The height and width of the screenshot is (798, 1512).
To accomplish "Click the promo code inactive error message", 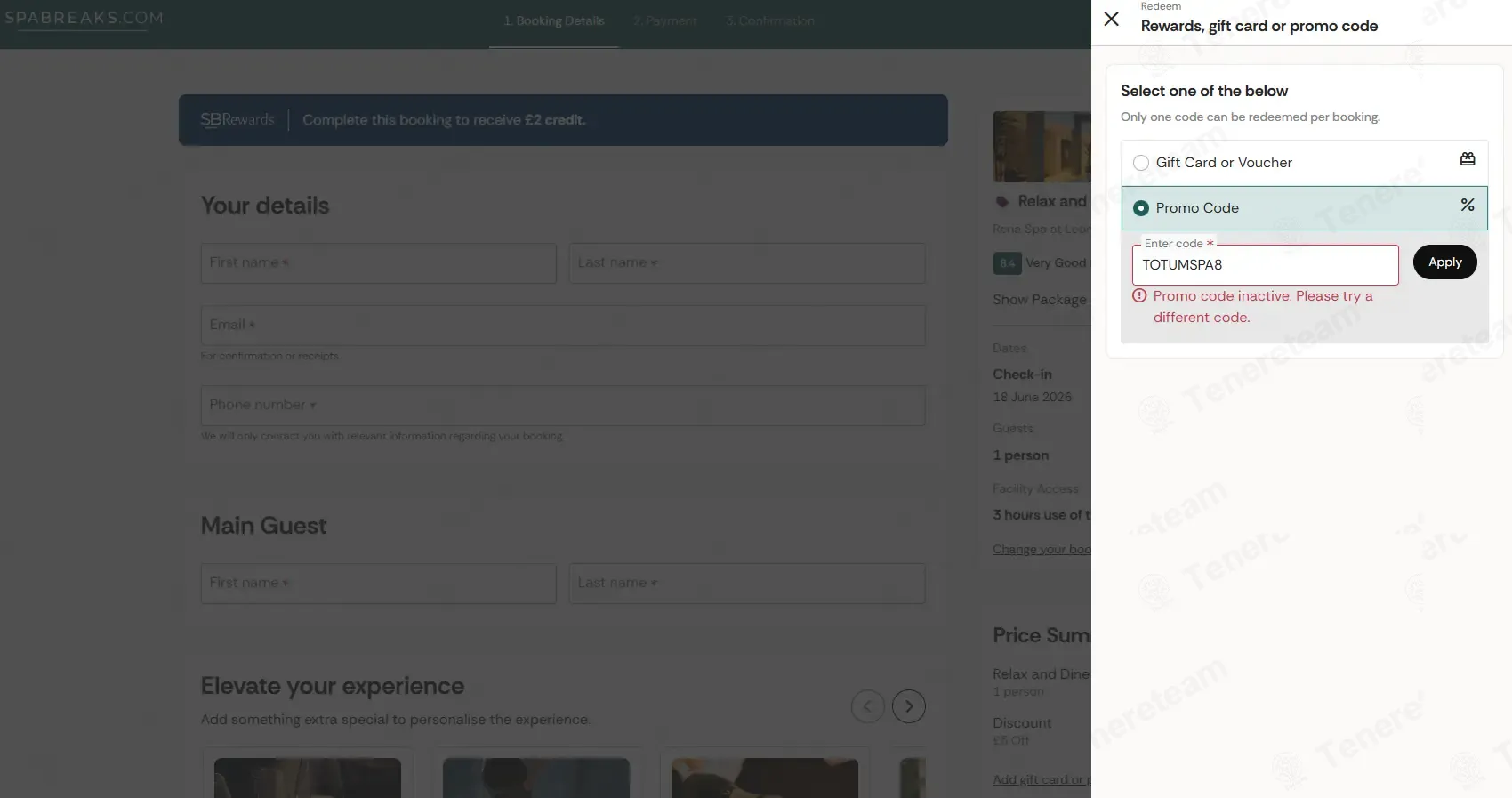I will tap(1263, 307).
